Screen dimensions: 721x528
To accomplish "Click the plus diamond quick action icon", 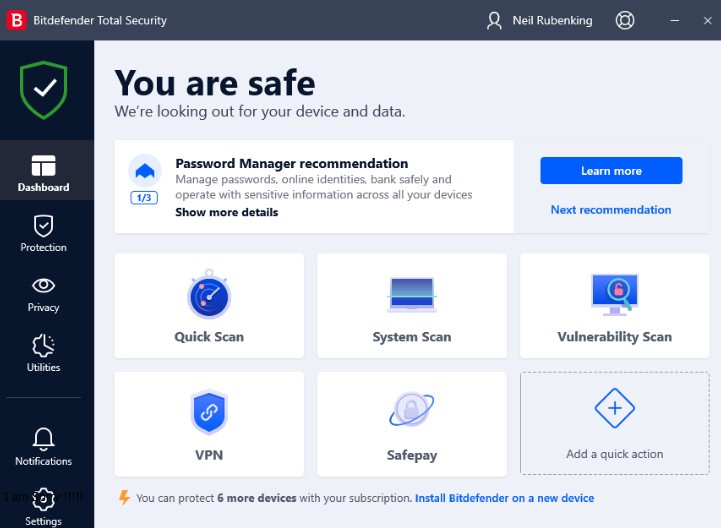I will point(615,408).
